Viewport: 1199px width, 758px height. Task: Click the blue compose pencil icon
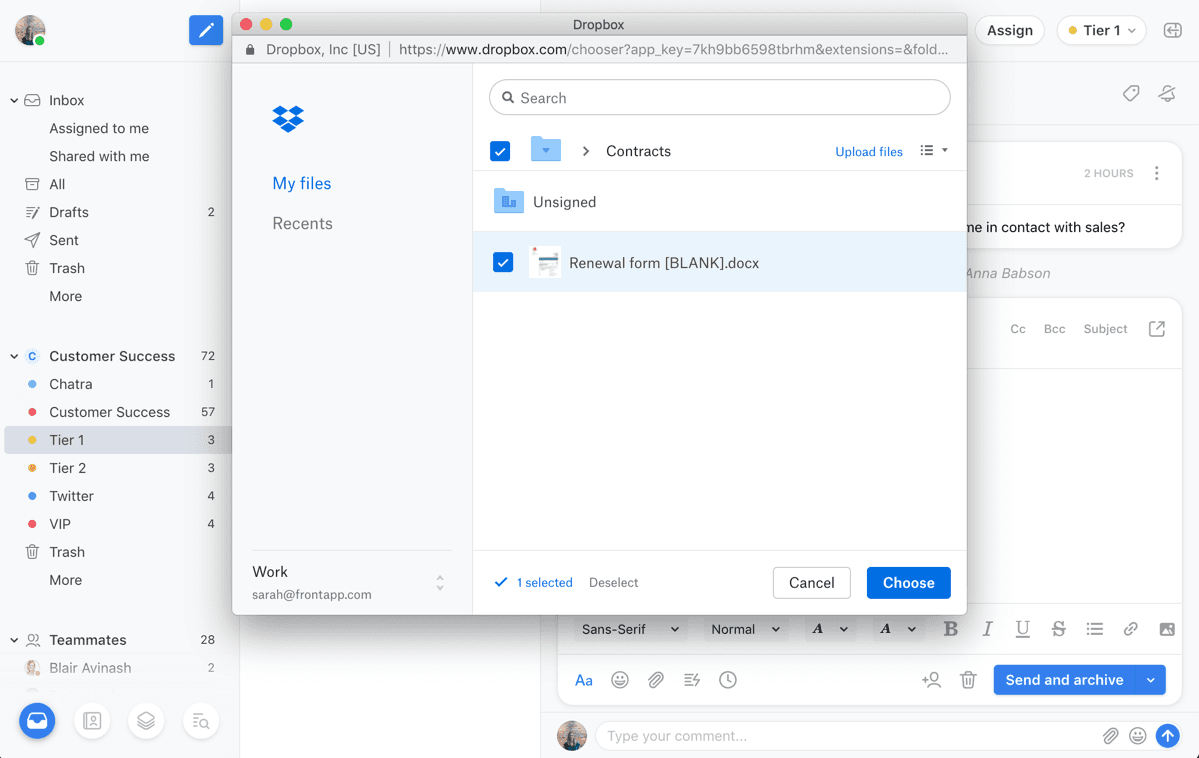pyautogui.click(x=206, y=30)
